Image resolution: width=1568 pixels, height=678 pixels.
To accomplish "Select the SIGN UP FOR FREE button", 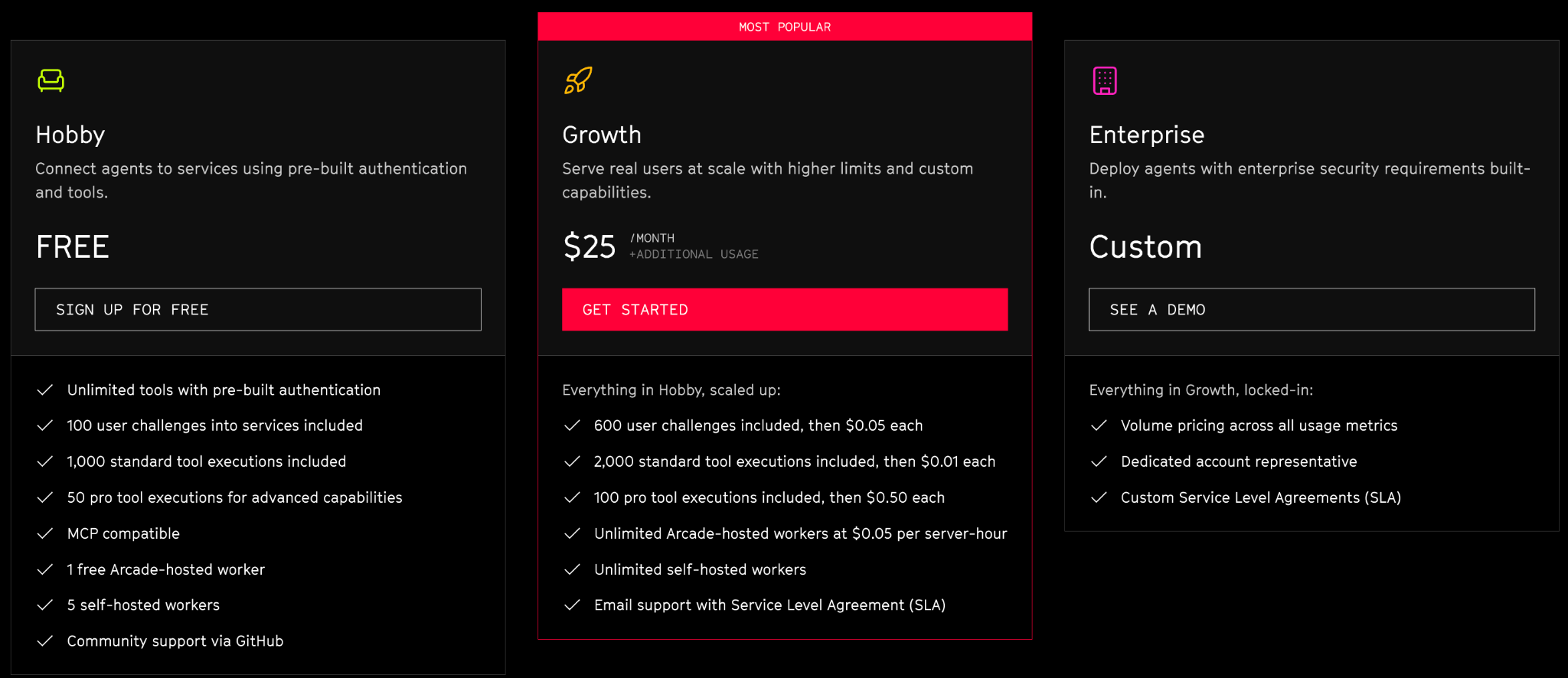I will 257,309.
